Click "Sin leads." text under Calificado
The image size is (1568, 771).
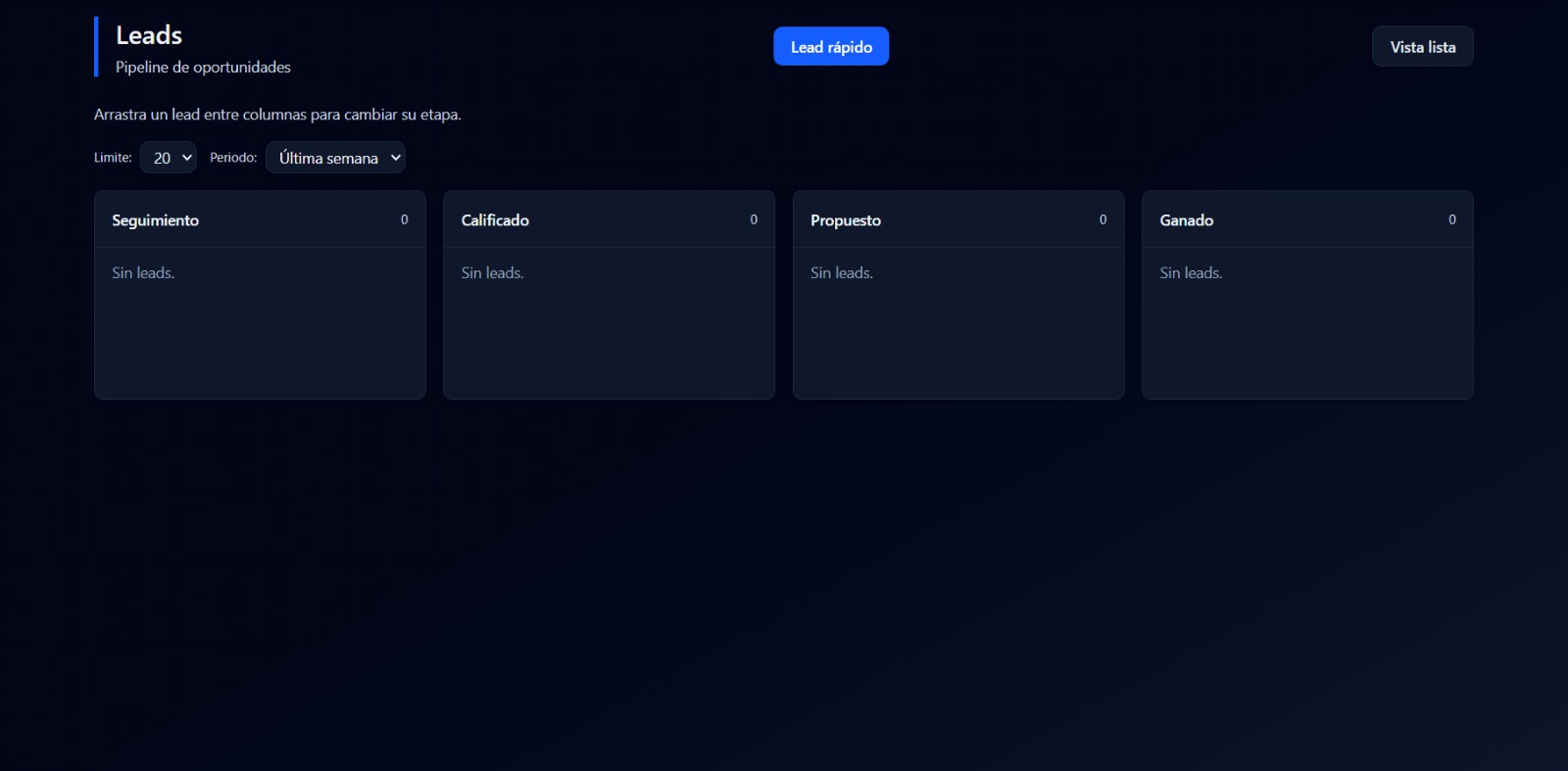pyautogui.click(x=492, y=273)
